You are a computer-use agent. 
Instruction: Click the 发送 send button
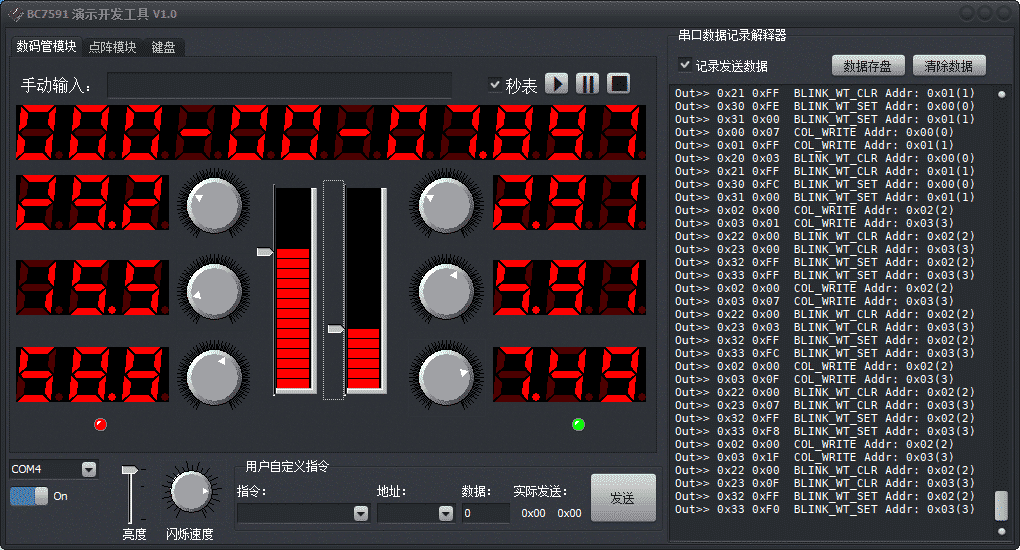click(x=623, y=498)
